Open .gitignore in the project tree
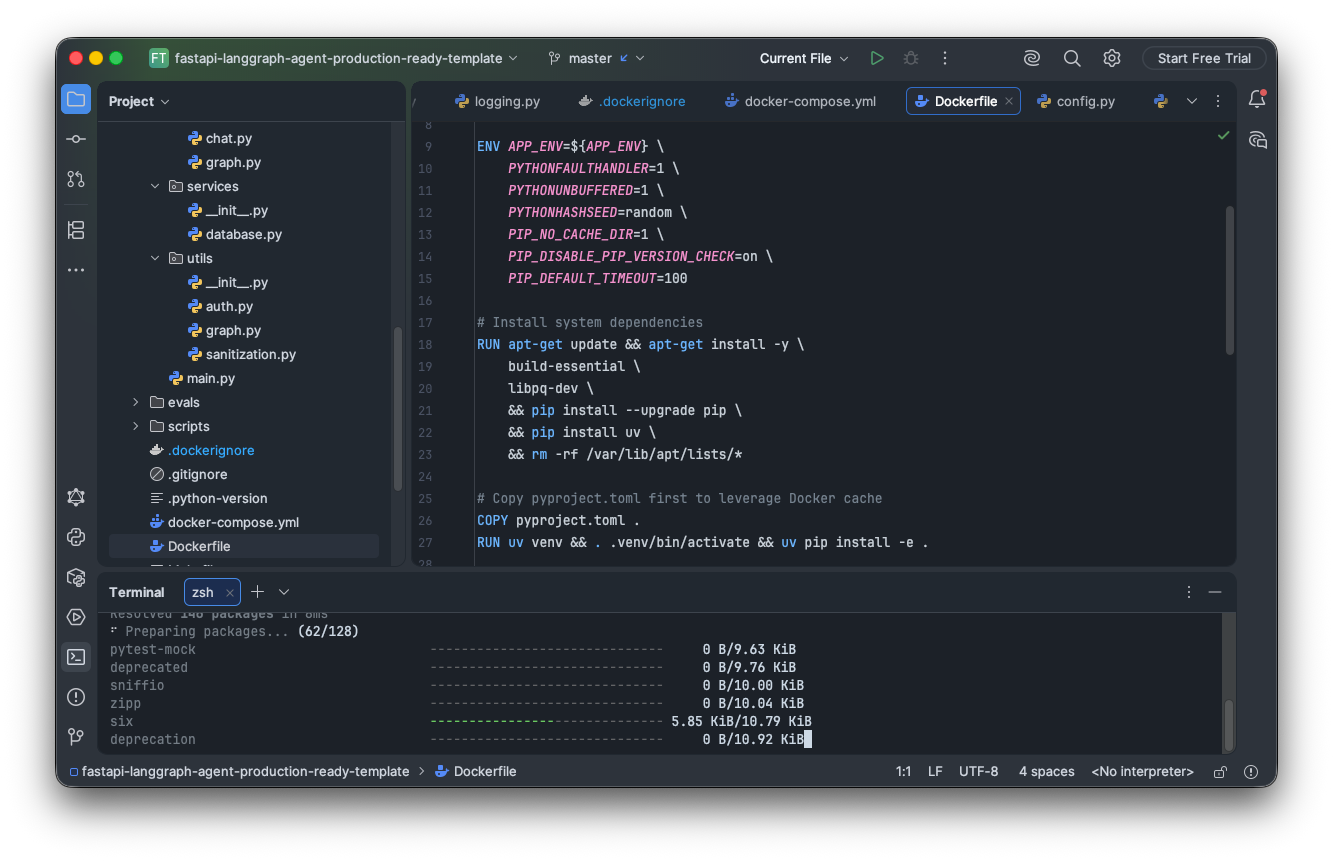1333x861 pixels. [189, 474]
